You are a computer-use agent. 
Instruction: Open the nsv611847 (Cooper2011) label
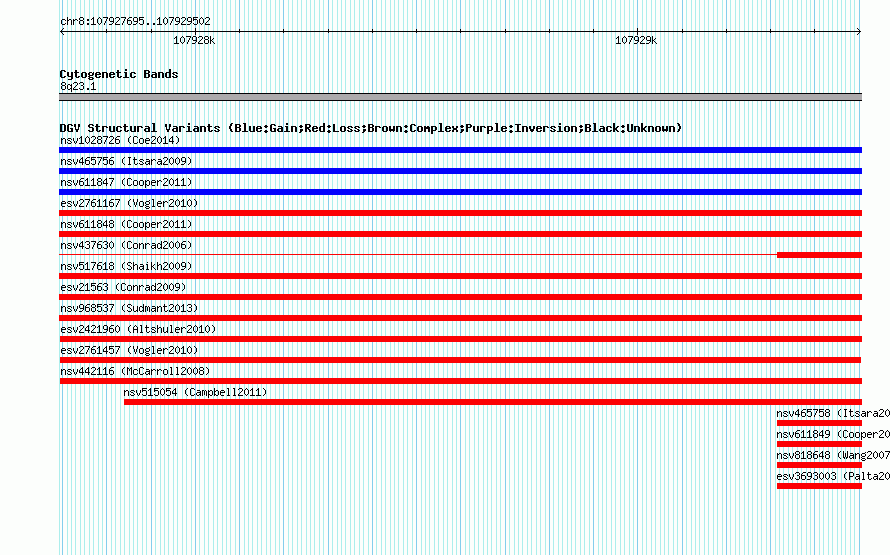[126, 182]
